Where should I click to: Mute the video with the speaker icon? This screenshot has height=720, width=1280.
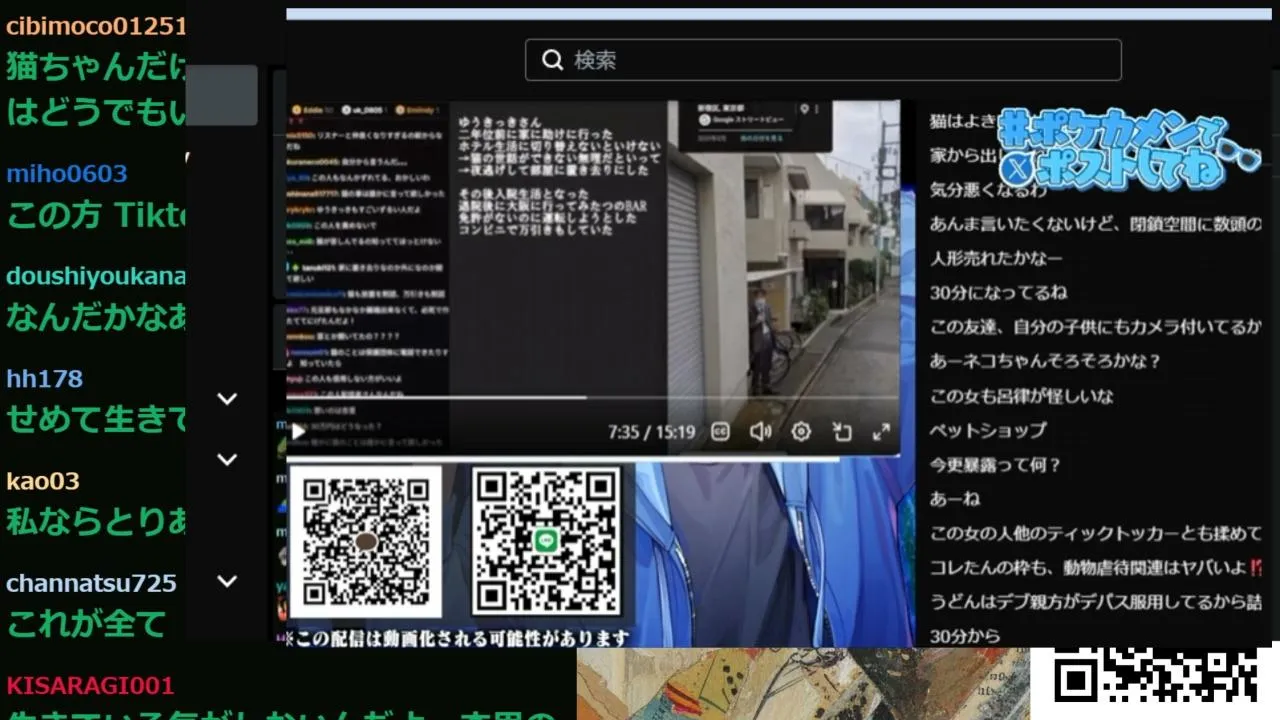pyautogui.click(x=760, y=432)
